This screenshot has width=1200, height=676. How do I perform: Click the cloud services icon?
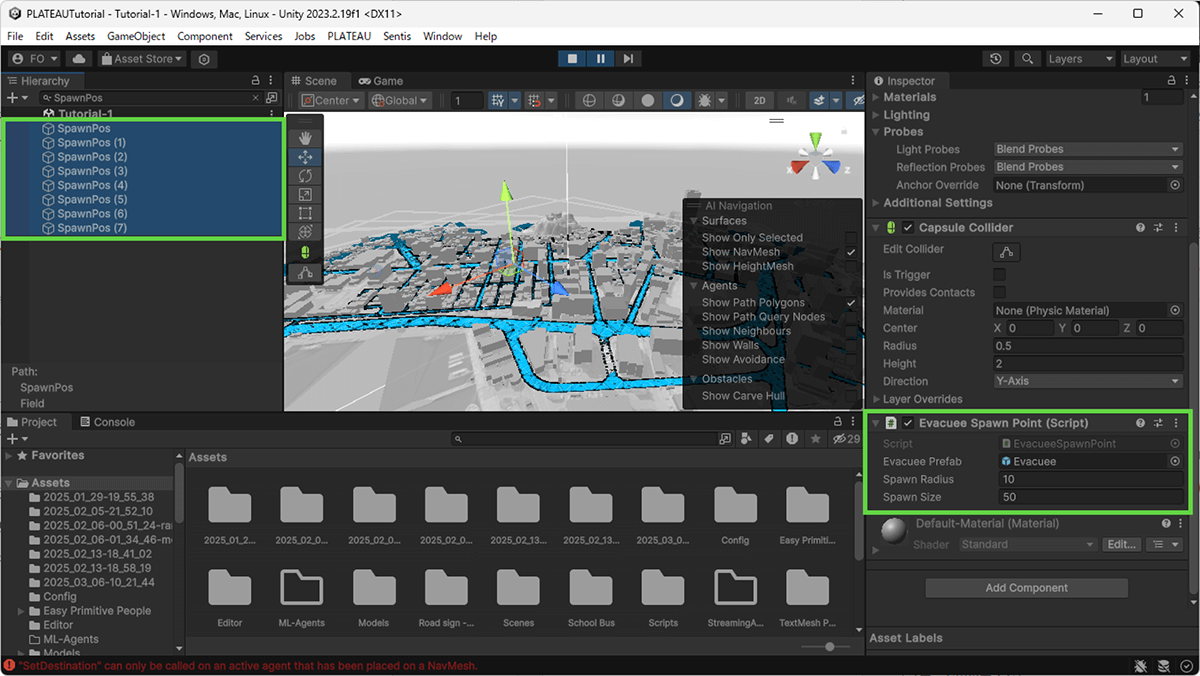point(78,59)
